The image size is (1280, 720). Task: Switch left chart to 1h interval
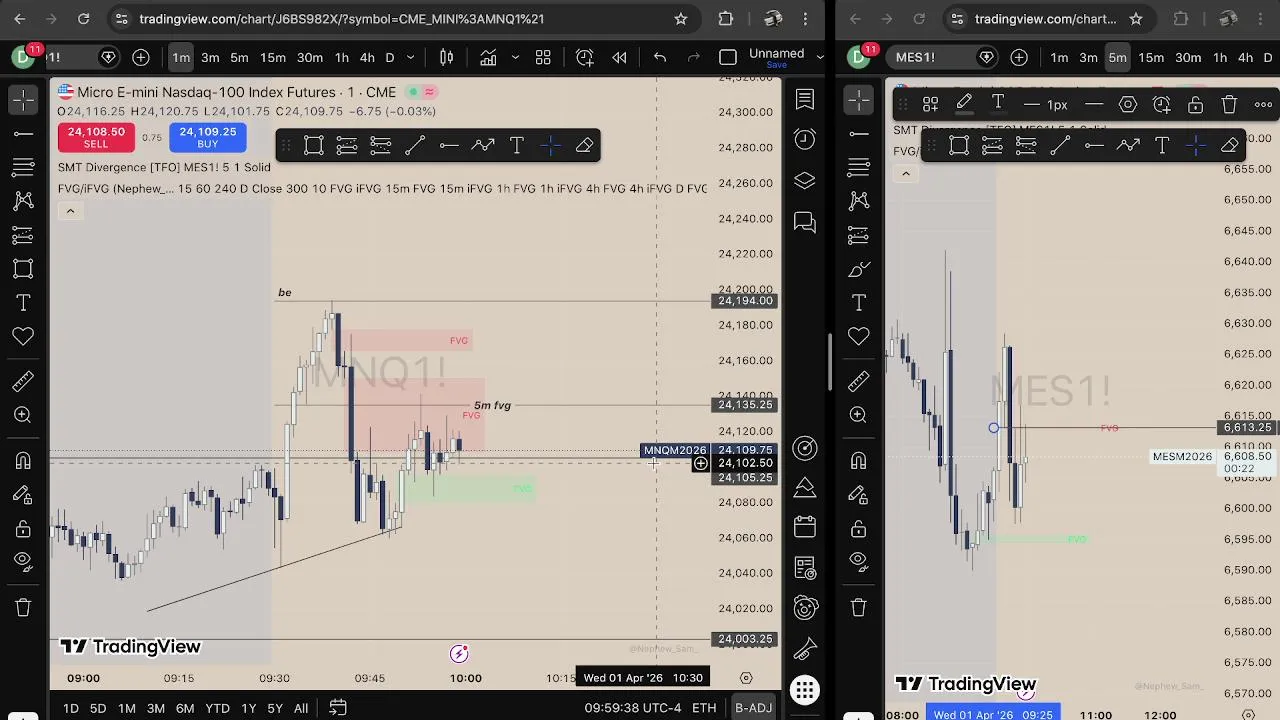point(341,58)
